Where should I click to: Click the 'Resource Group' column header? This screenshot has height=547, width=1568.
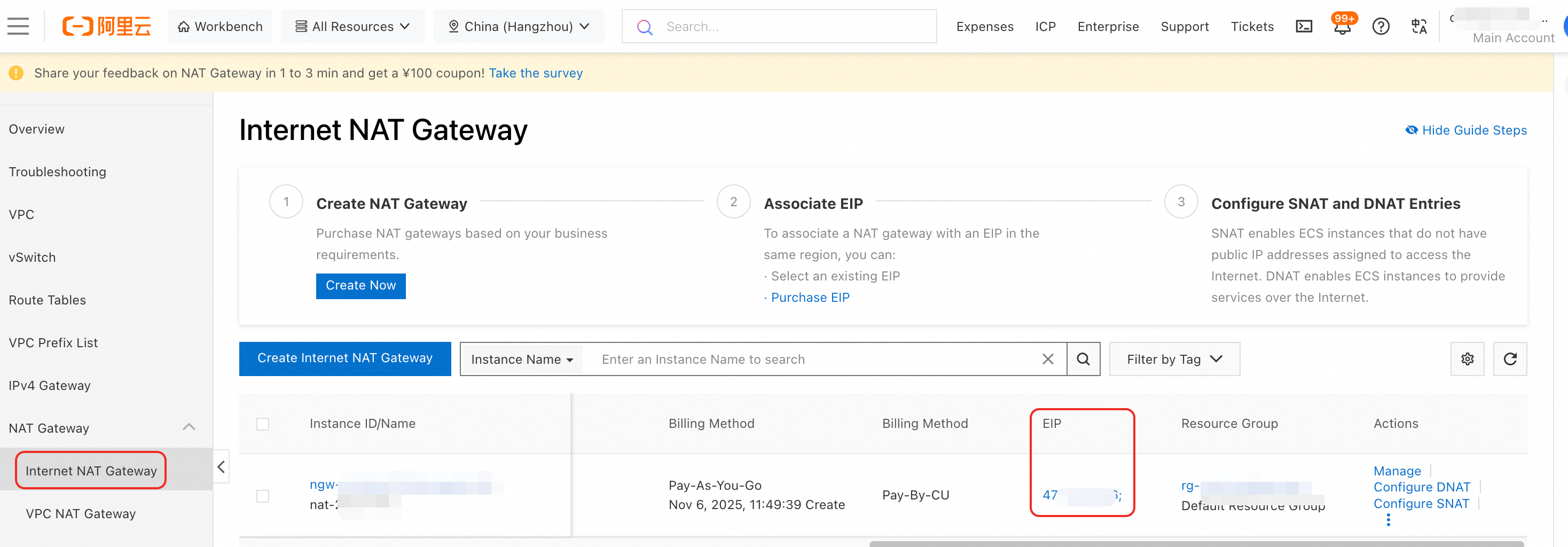pyautogui.click(x=1229, y=424)
